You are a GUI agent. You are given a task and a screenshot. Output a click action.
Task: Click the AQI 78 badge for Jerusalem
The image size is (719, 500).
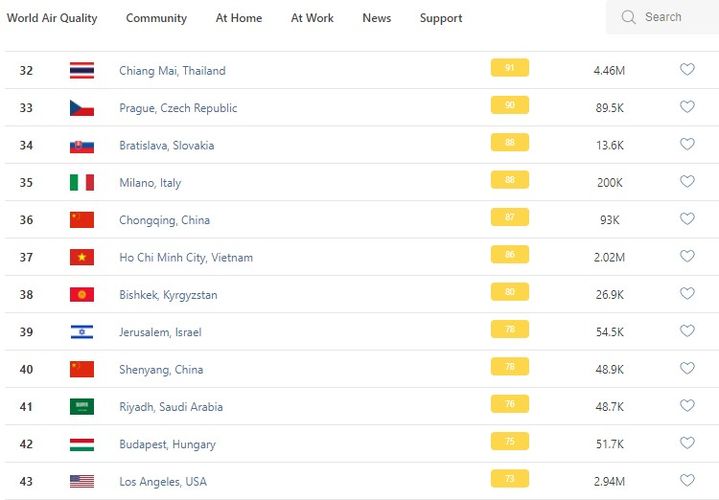510,329
